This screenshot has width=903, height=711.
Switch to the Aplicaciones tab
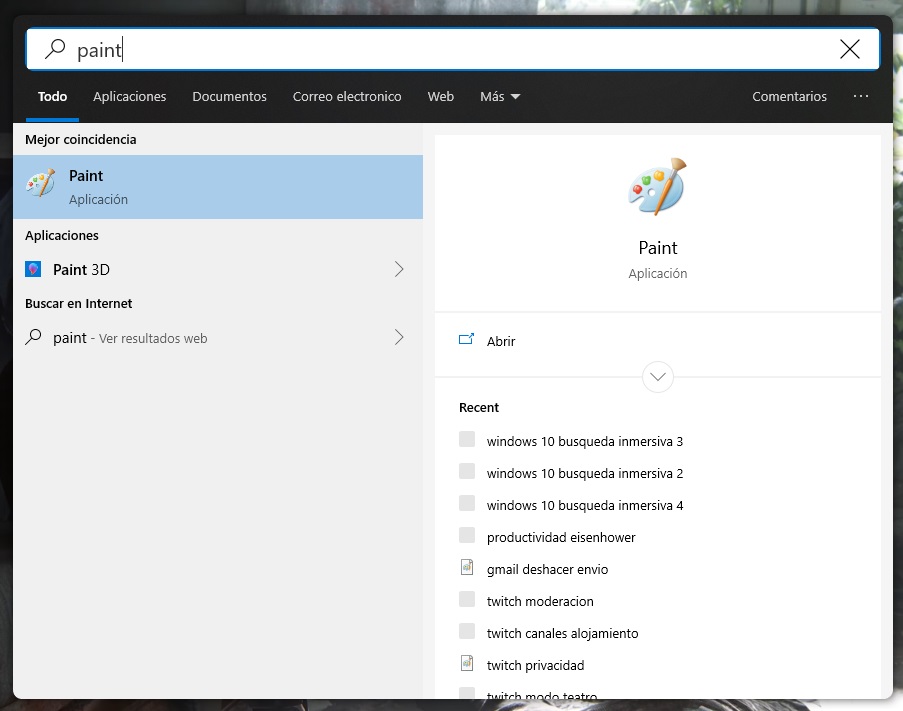[x=130, y=97]
